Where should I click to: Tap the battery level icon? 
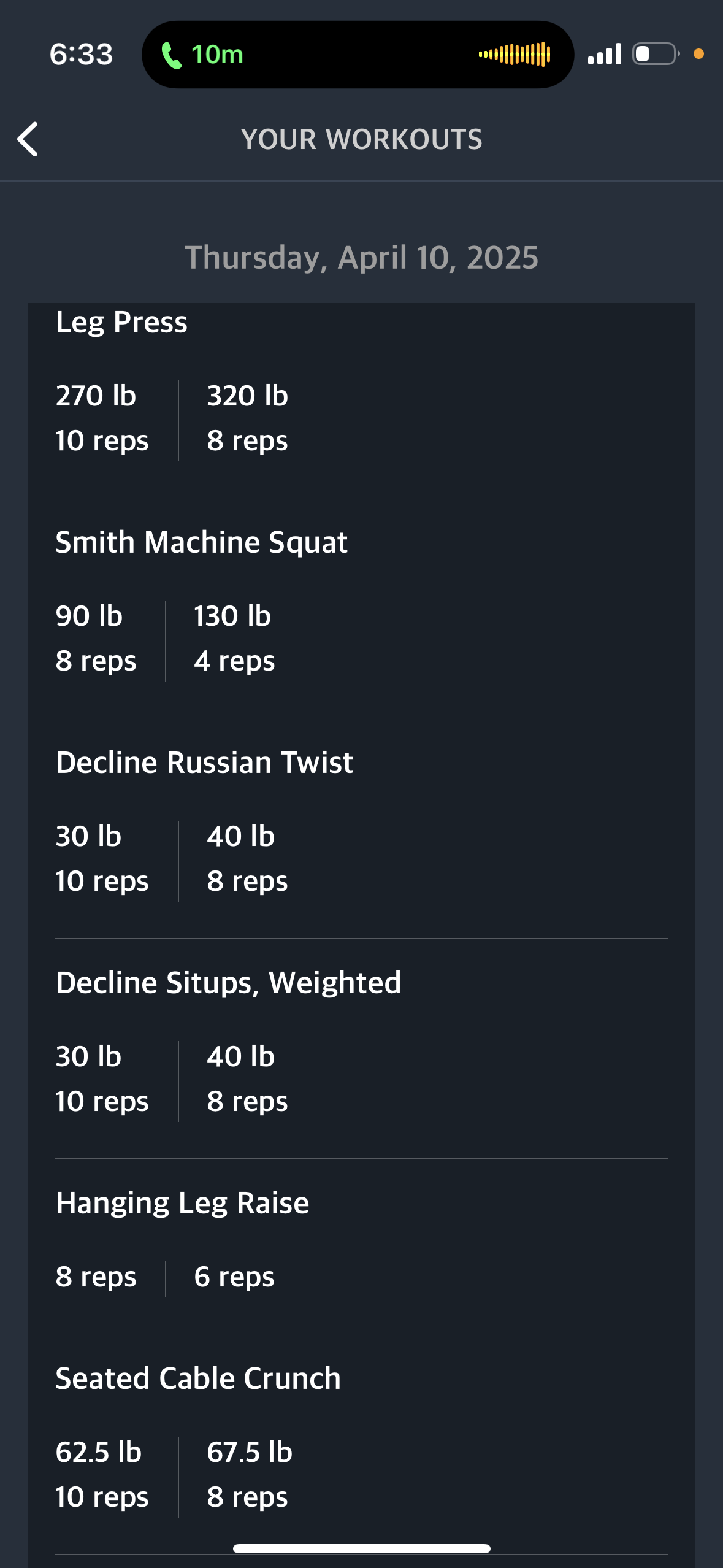click(656, 54)
